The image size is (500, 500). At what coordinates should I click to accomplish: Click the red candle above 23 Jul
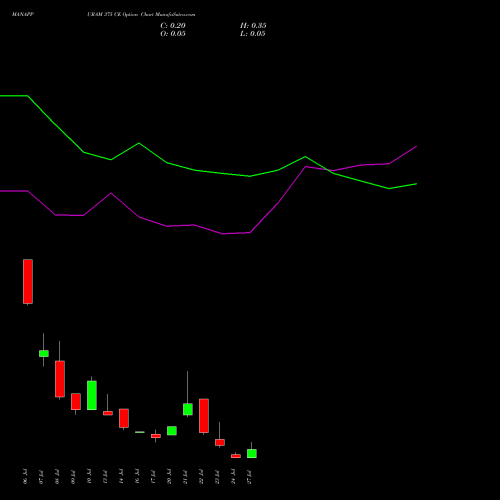[x=220, y=442]
